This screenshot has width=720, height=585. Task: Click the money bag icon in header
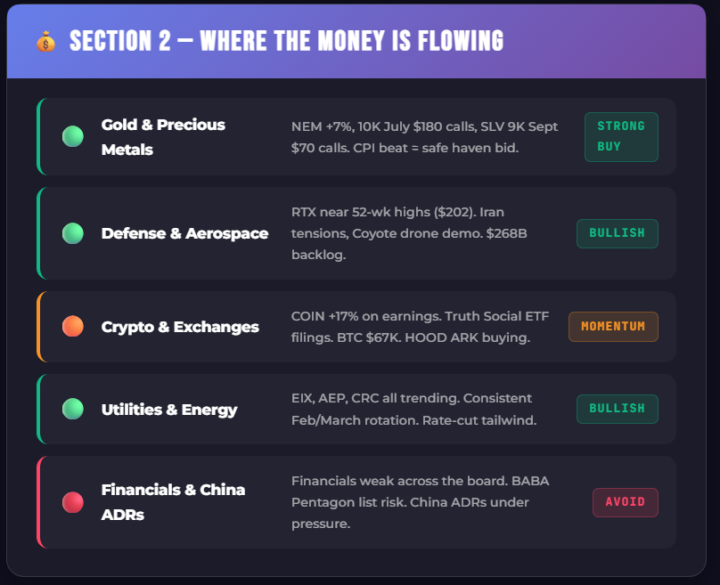coord(46,42)
